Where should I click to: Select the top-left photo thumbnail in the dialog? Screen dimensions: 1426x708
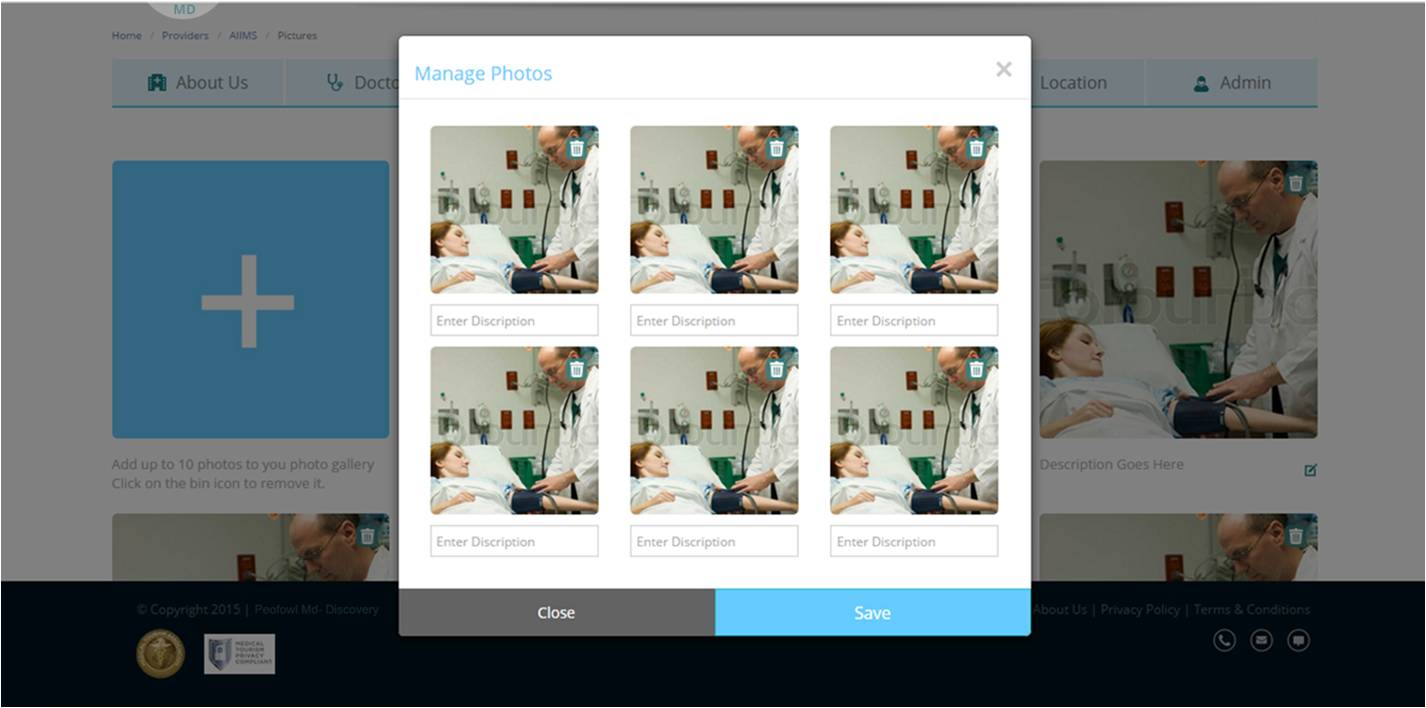(515, 210)
